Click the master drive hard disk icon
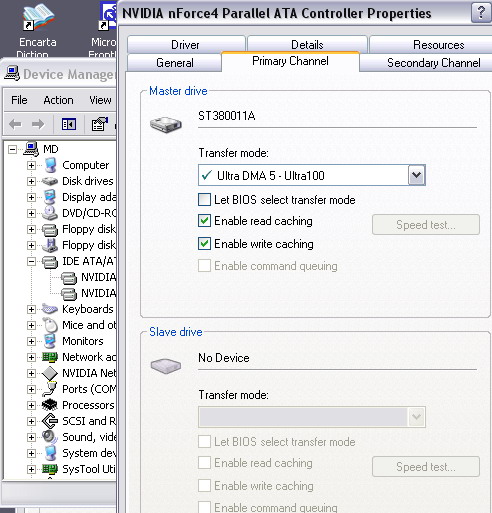This screenshot has height=513, width=492. (x=166, y=125)
